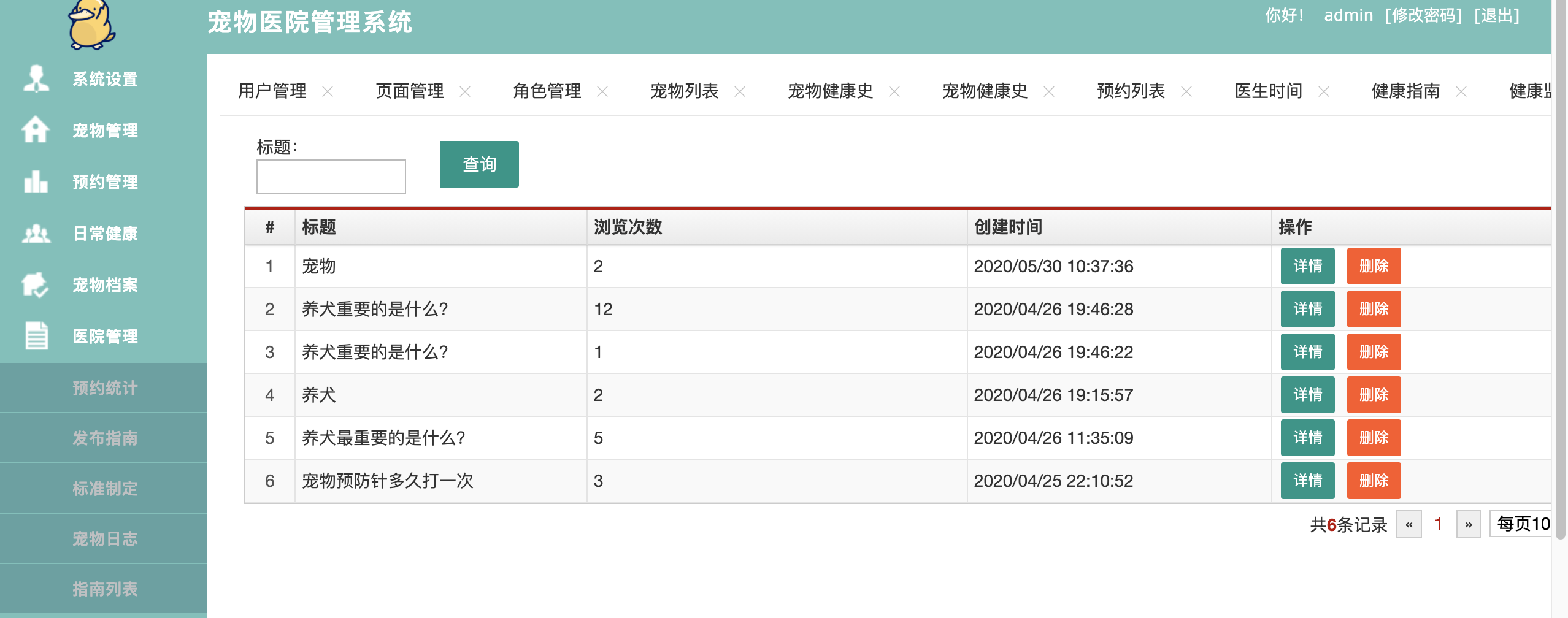Click the 医院管理 document icon
Viewport: 1568px width, 618px height.
click(36, 335)
